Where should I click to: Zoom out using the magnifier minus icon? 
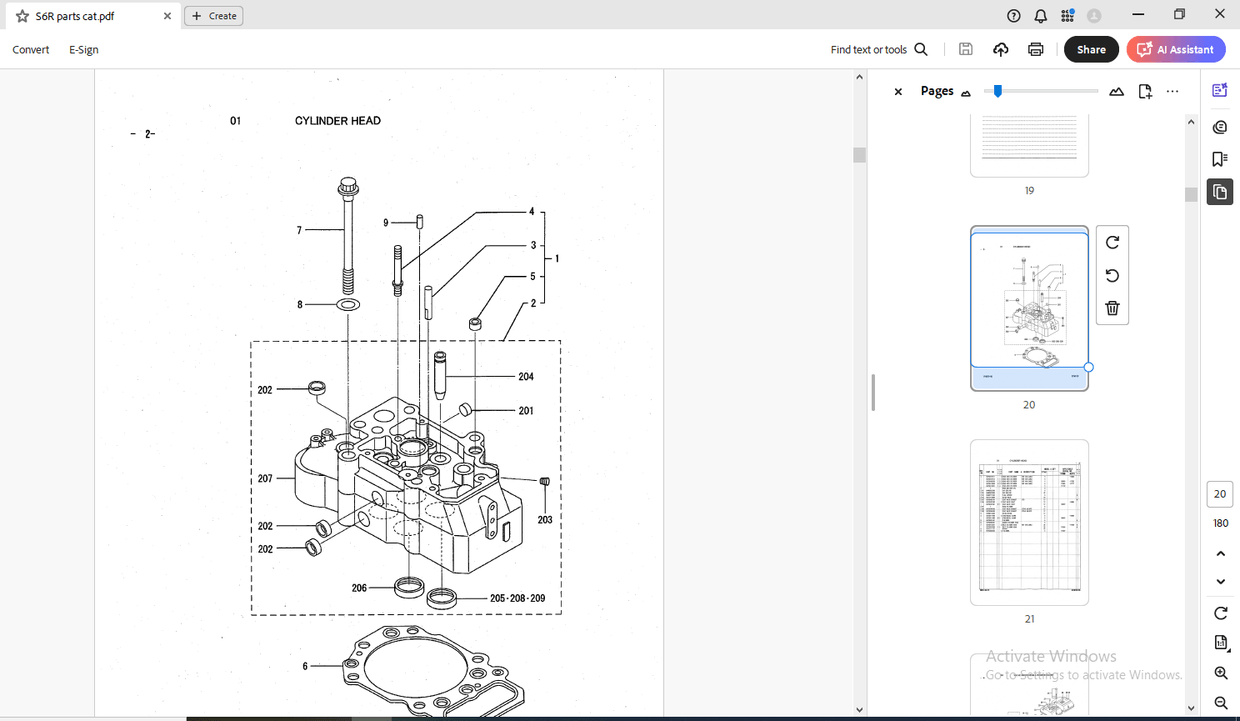pyautogui.click(x=1220, y=702)
